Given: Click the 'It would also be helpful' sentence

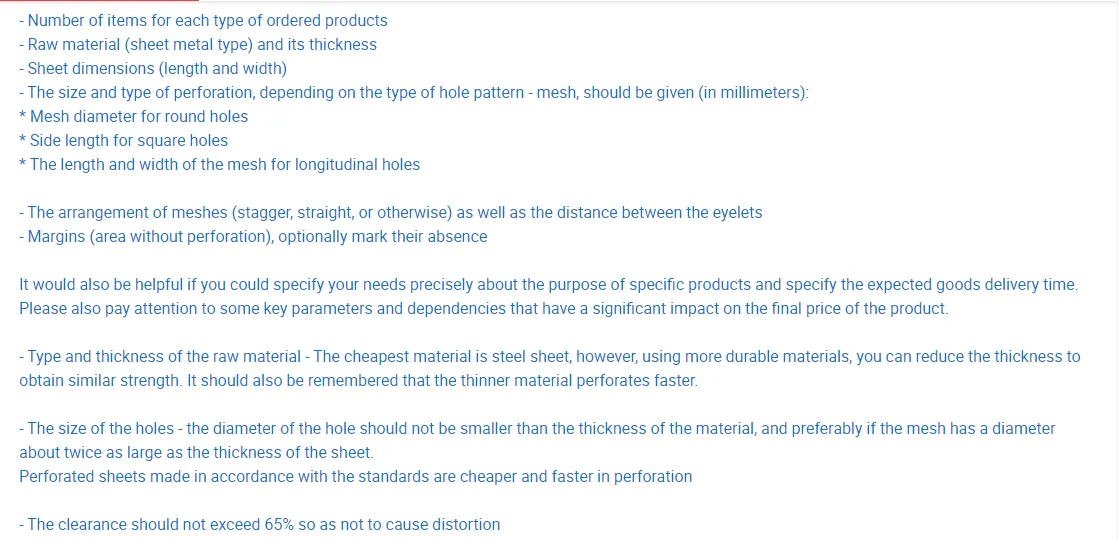Looking at the screenshot, I should [x=400, y=285].
